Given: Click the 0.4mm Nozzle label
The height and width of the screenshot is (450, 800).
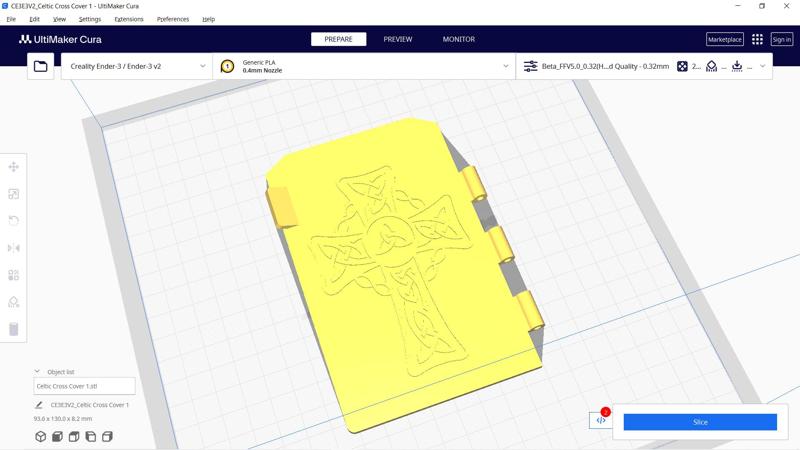Looking at the screenshot, I should click(x=262, y=70).
